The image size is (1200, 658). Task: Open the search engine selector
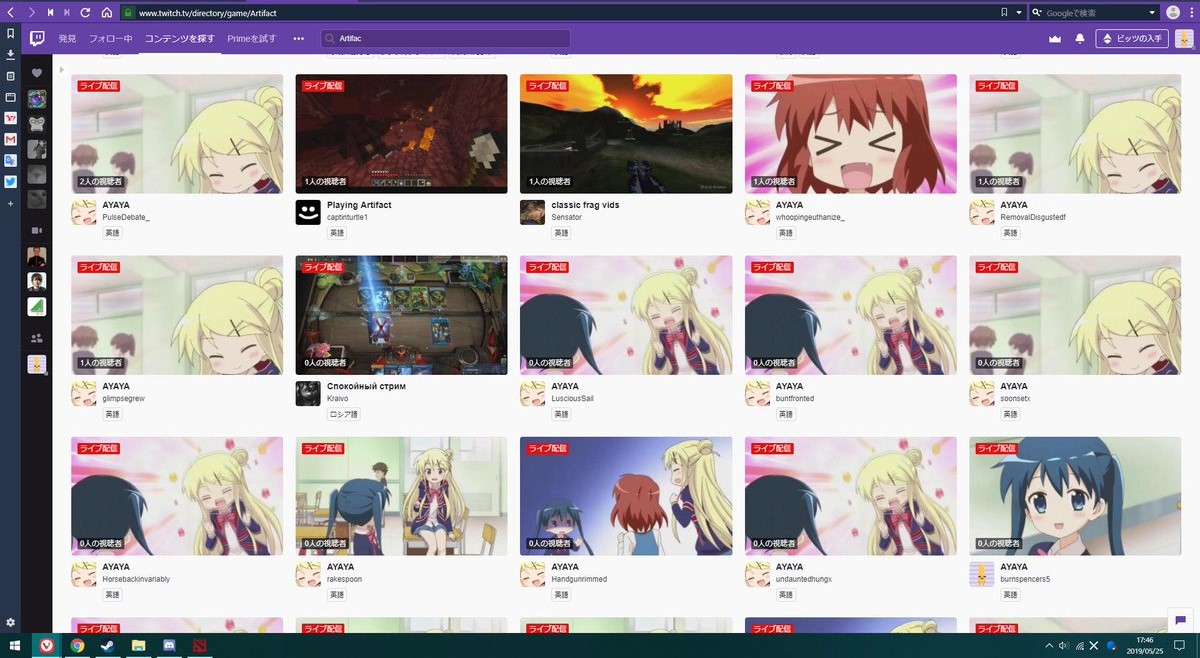[1038, 13]
